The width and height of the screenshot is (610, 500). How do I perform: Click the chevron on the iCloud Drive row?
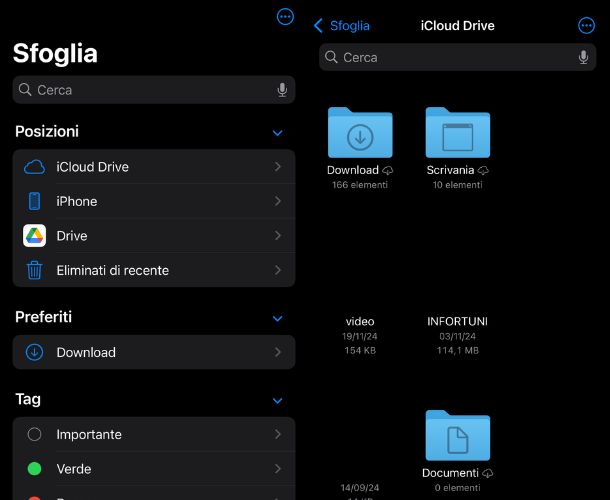[277, 167]
